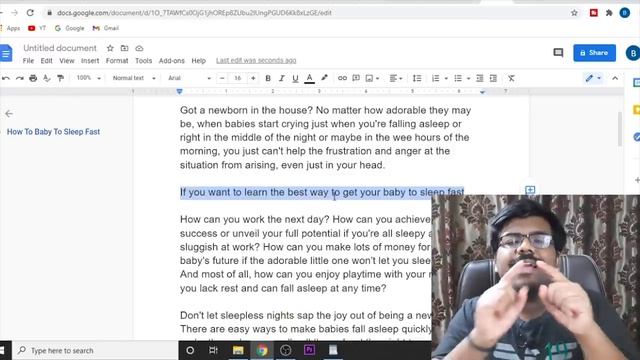The width and height of the screenshot is (640, 360).
Task: Open the Help menu
Action: click(x=198, y=61)
